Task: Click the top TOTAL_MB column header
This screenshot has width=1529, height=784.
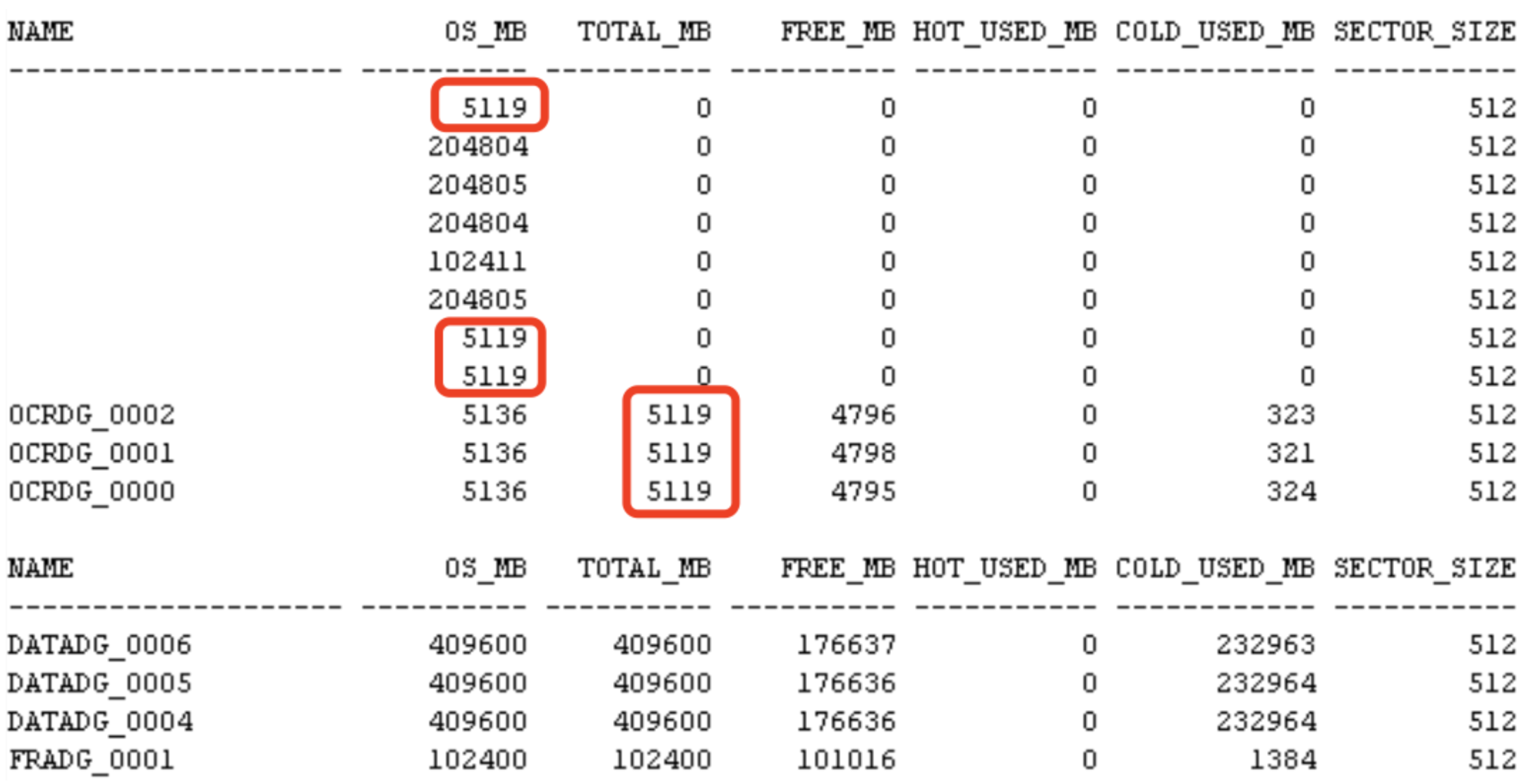Action: pyautogui.click(x=644, y=31)
